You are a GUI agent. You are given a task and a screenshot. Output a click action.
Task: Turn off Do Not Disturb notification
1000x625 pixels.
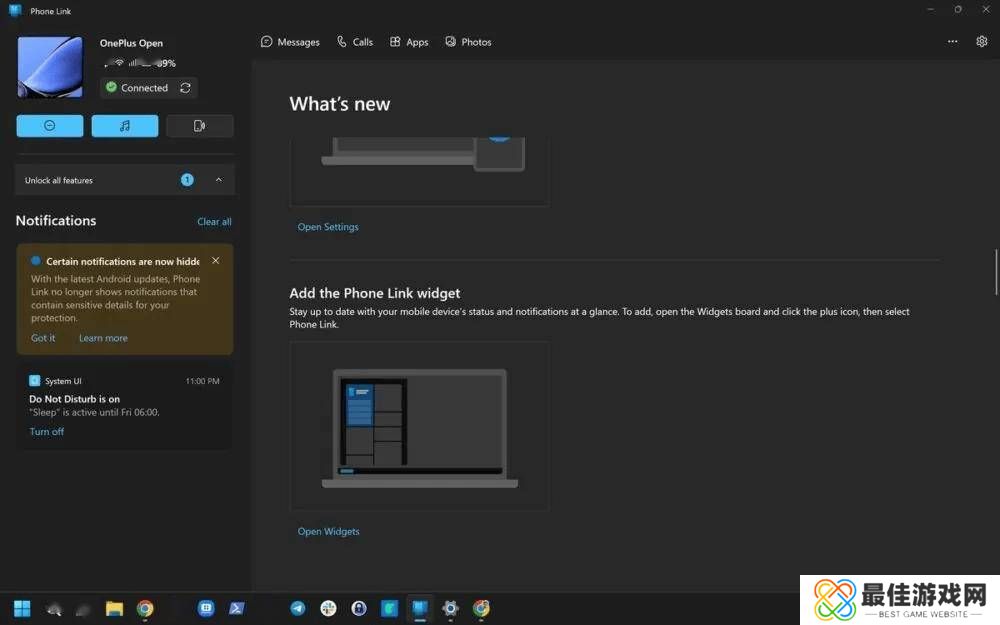pos(47,432)
